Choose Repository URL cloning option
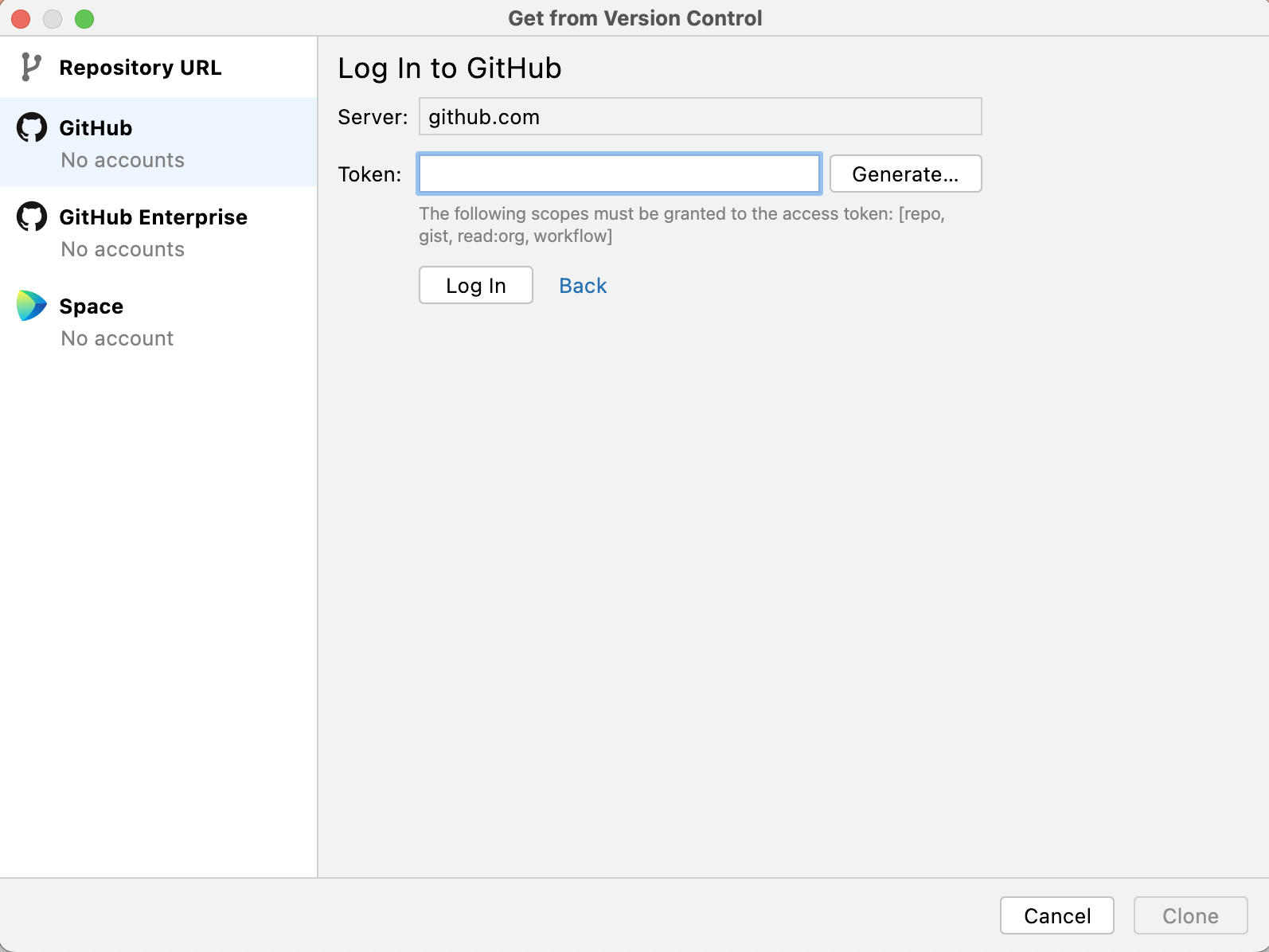The height and width of the screenshot is (952, 1269). [140, 67]
